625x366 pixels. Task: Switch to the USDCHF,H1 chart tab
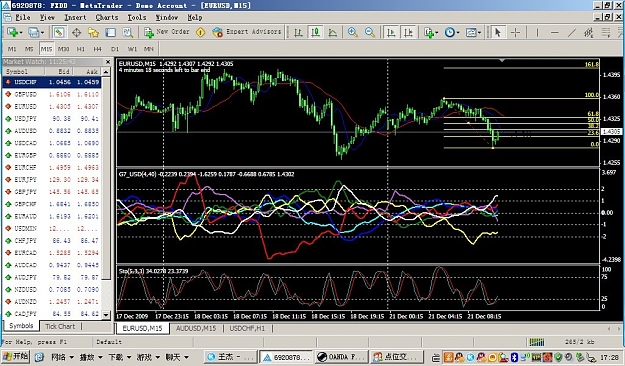[x=247, y=329]
